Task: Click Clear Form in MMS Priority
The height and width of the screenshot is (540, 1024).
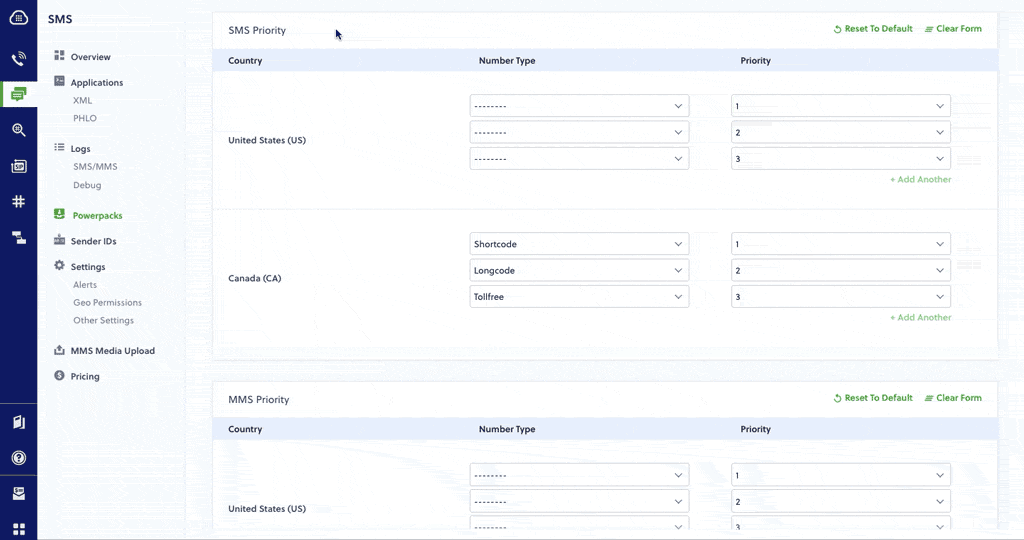Action: coord(953,398)
